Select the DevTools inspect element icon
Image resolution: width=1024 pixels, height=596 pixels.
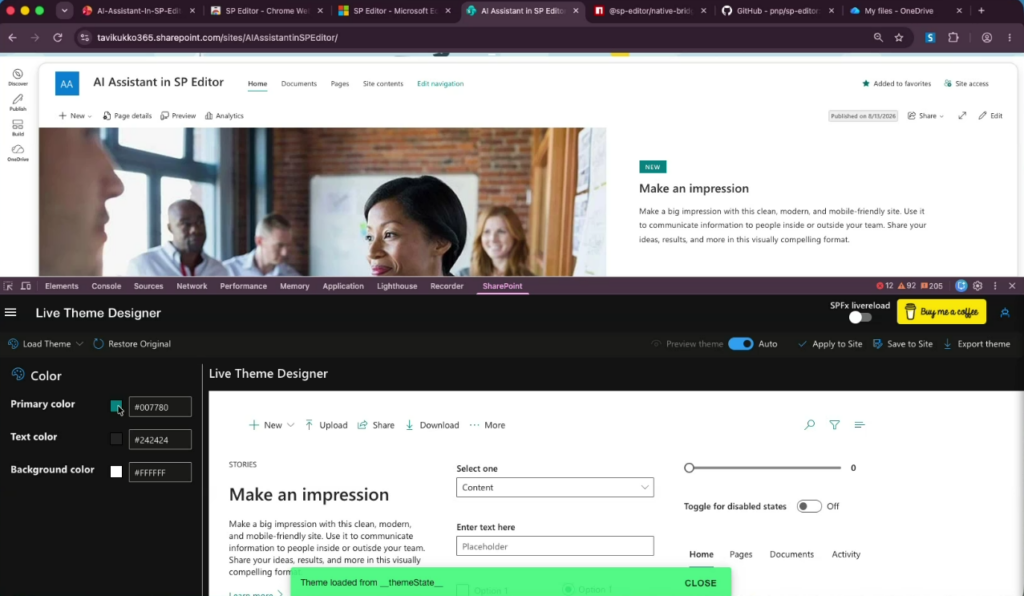[8, 286]
